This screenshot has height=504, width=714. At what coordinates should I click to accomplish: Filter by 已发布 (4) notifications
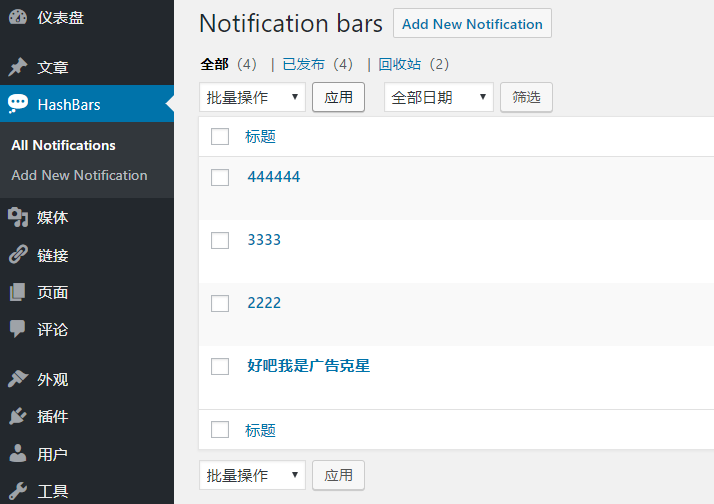pyautogui.click(x=318, y=64)
